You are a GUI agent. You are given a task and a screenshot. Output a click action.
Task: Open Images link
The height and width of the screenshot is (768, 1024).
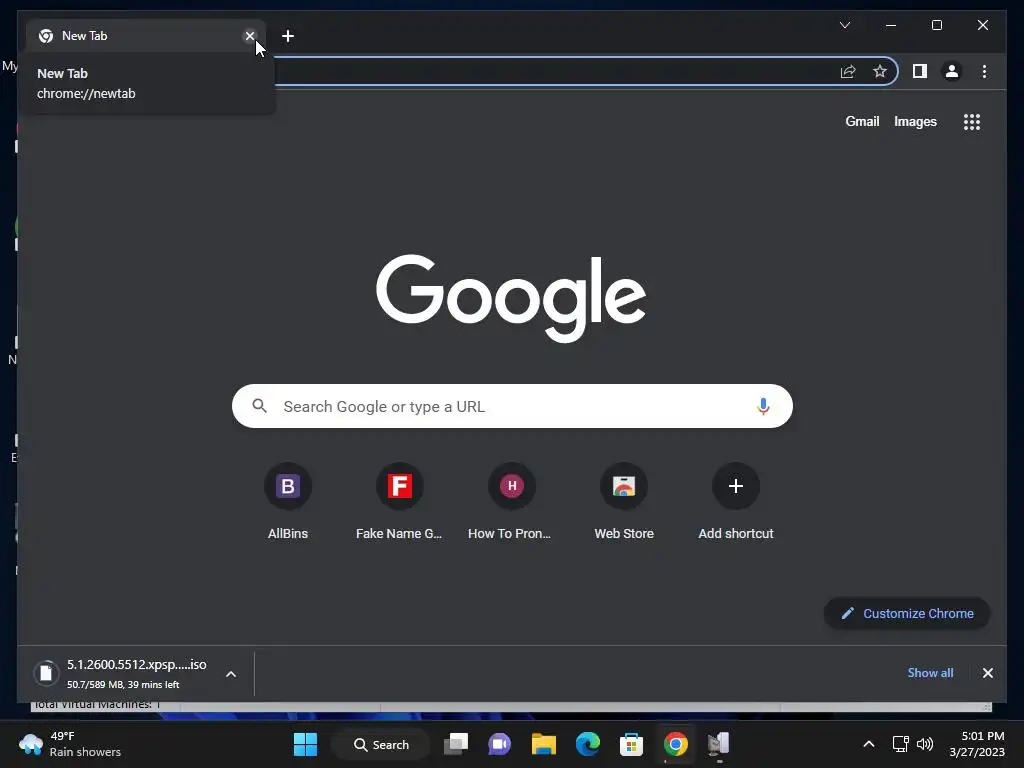[x=915, y=121]
